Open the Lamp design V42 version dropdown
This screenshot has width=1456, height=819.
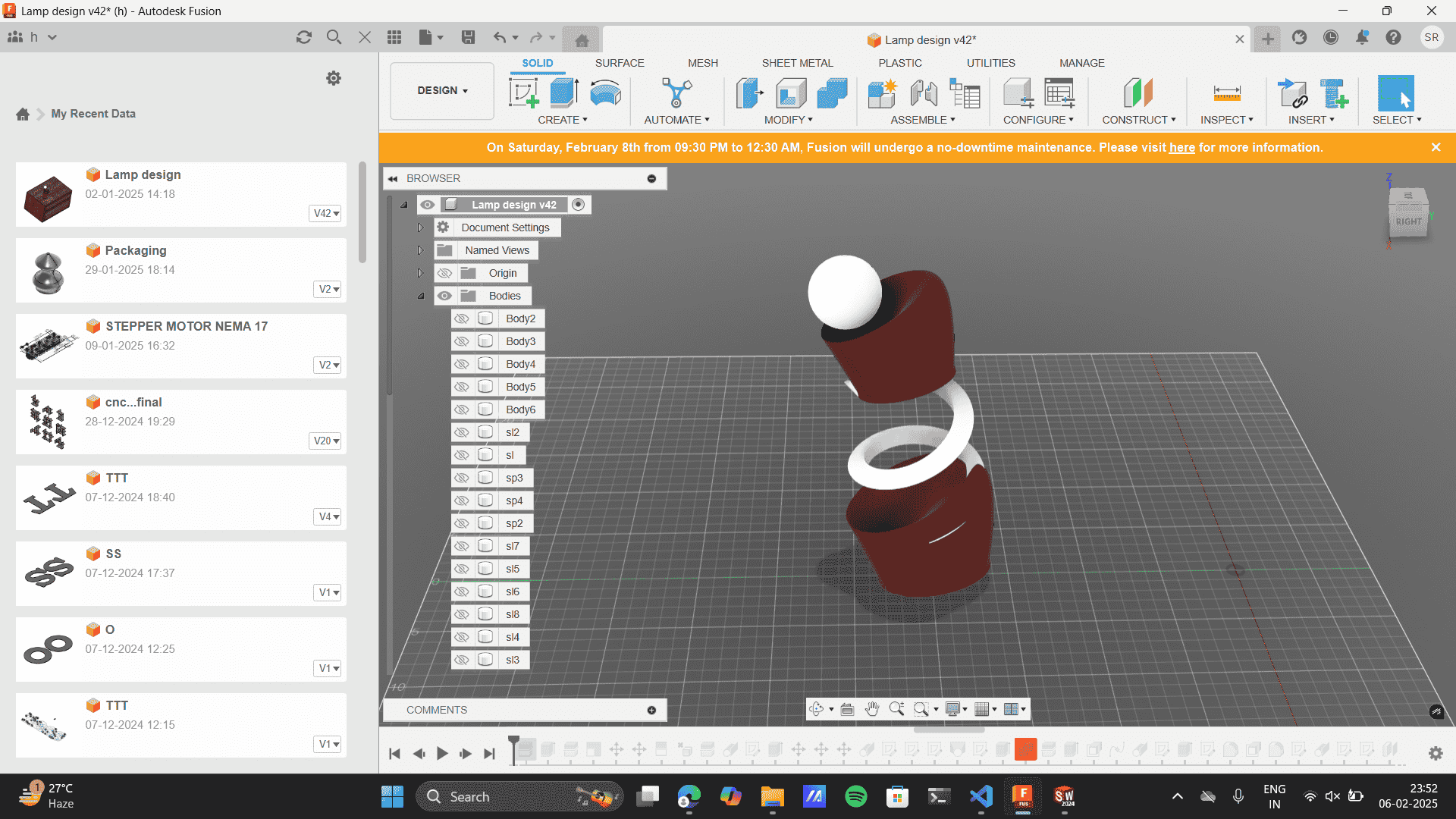(x=327, y=213)
